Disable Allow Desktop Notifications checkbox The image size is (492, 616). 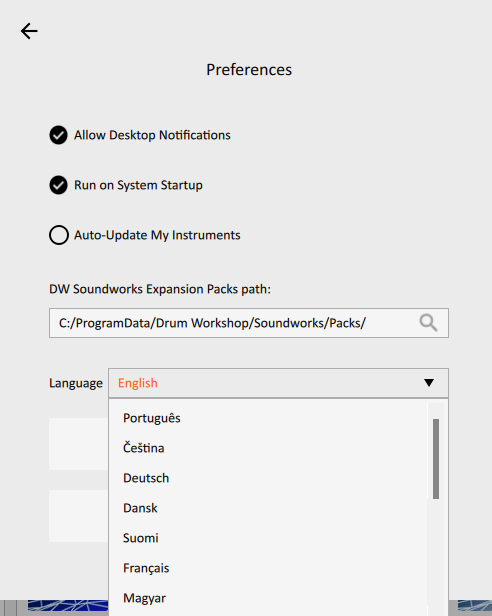(x=59, y=135)
